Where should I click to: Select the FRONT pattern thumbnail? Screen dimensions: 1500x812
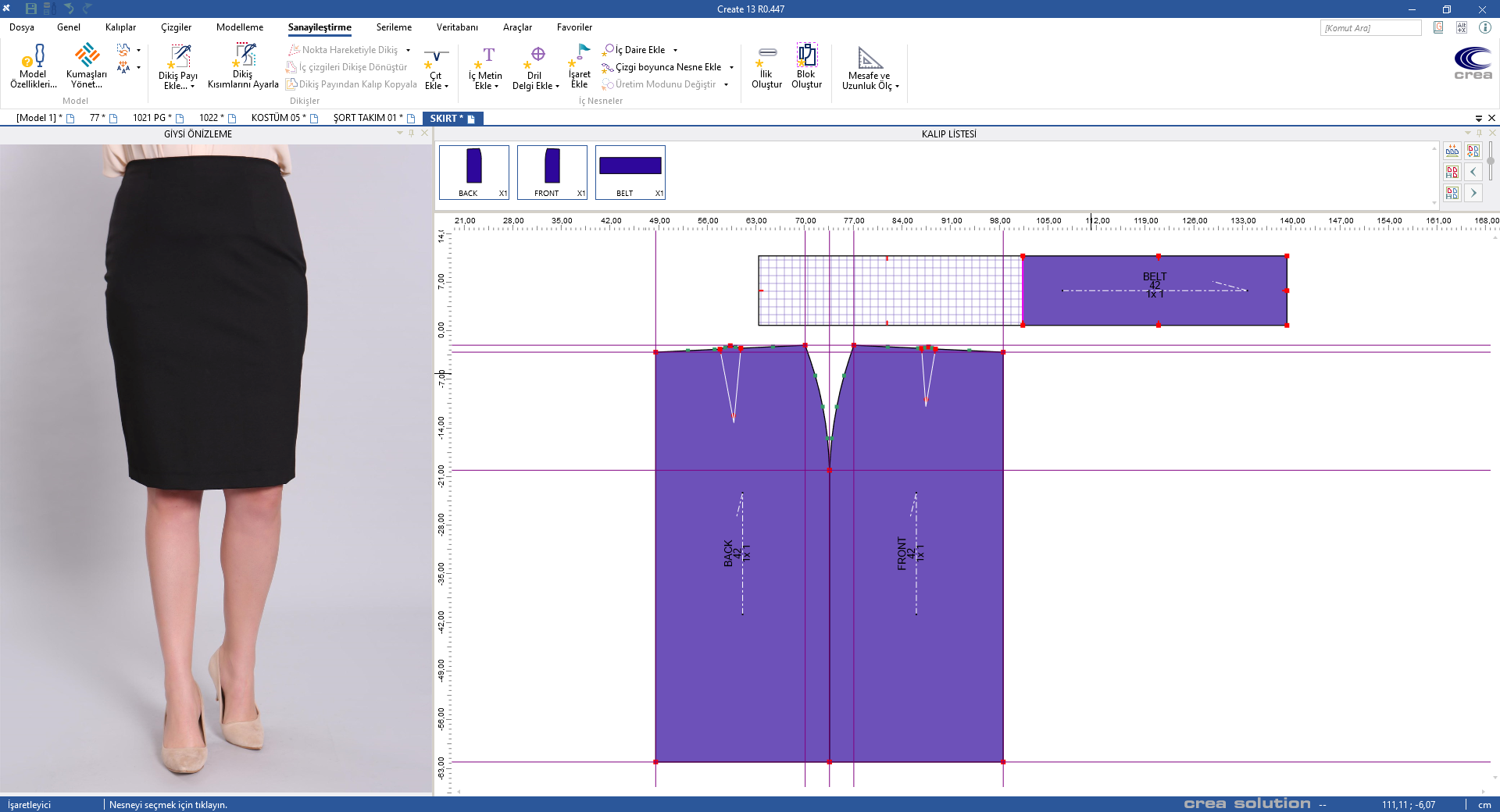(x=552, y=172)
